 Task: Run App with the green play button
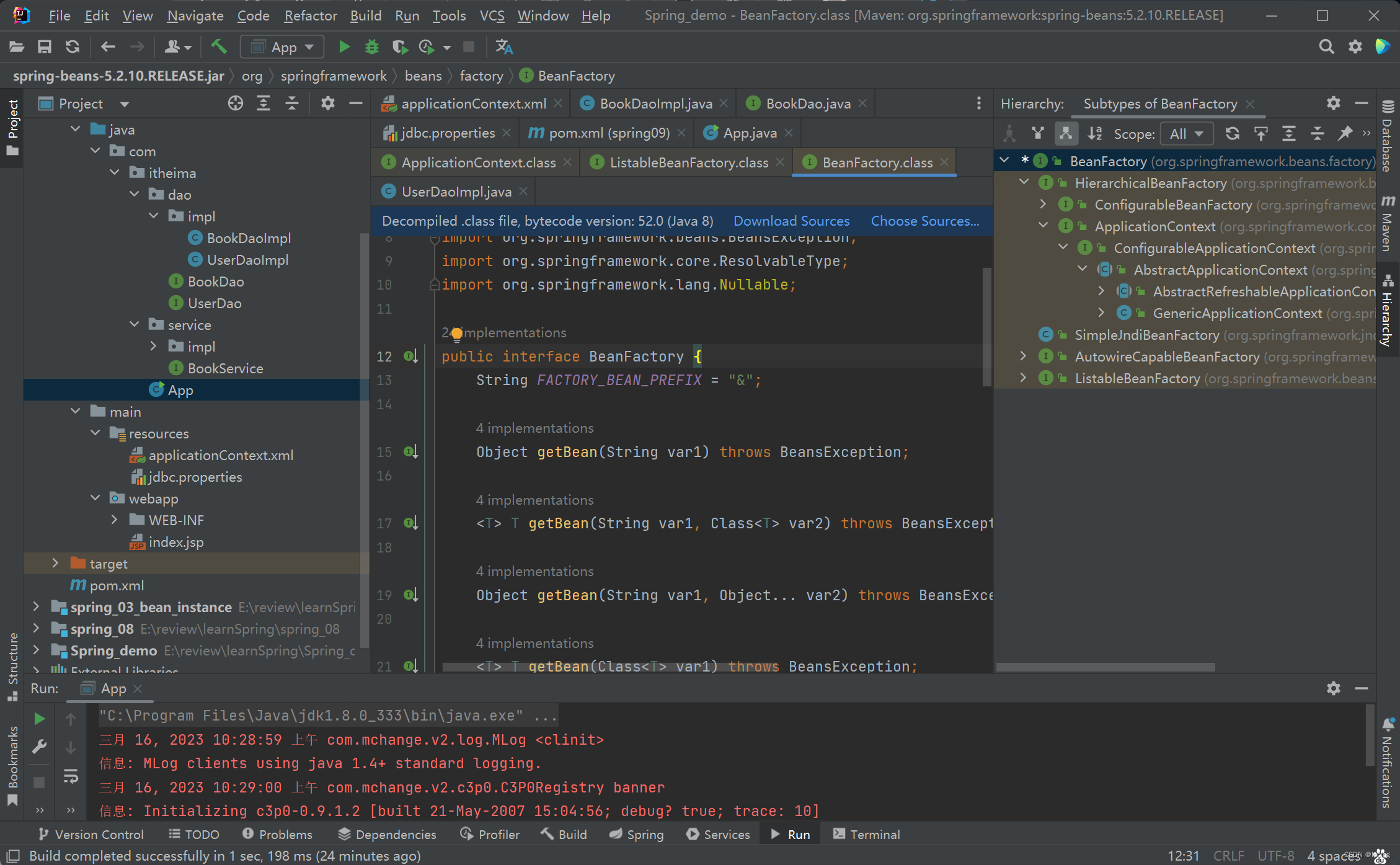coord(344,47)
